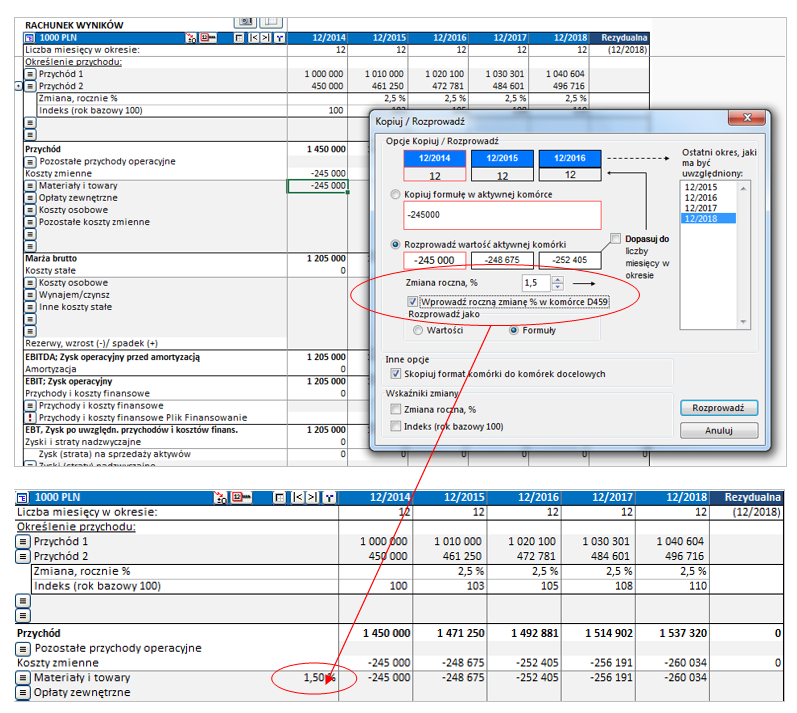Screen dimensions: 797x713
Task: Toggle Dopasuj do liczby miesięcy checkbox
Action: pyautogui.click(x=616, y=238)
